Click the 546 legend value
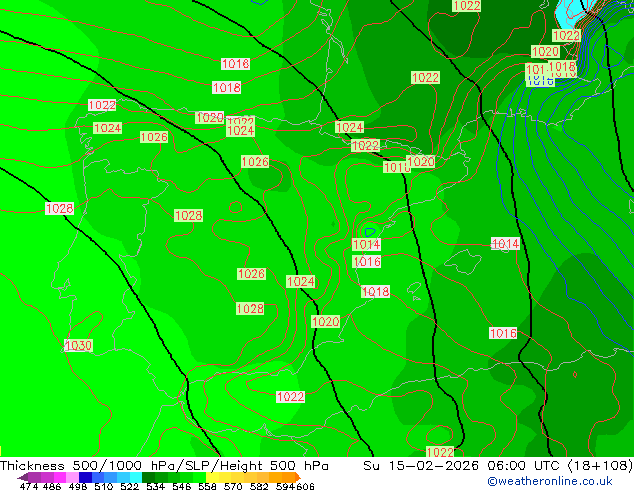This screenshot has height=490, width=634. (x=181, y=486)
